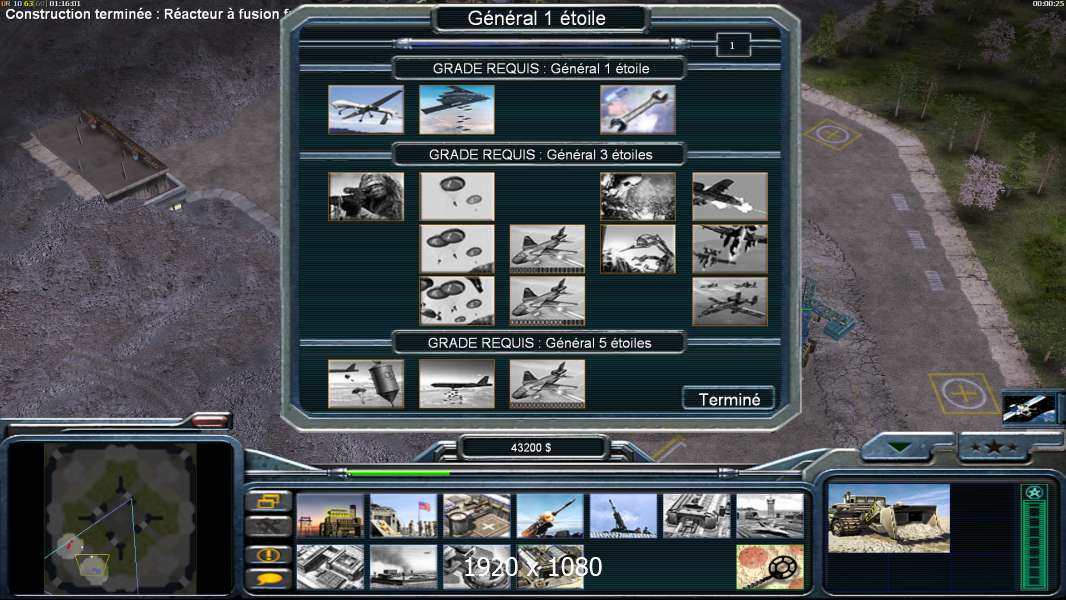Select the camouflaged sniper Pathfinder power

(366, 196)
